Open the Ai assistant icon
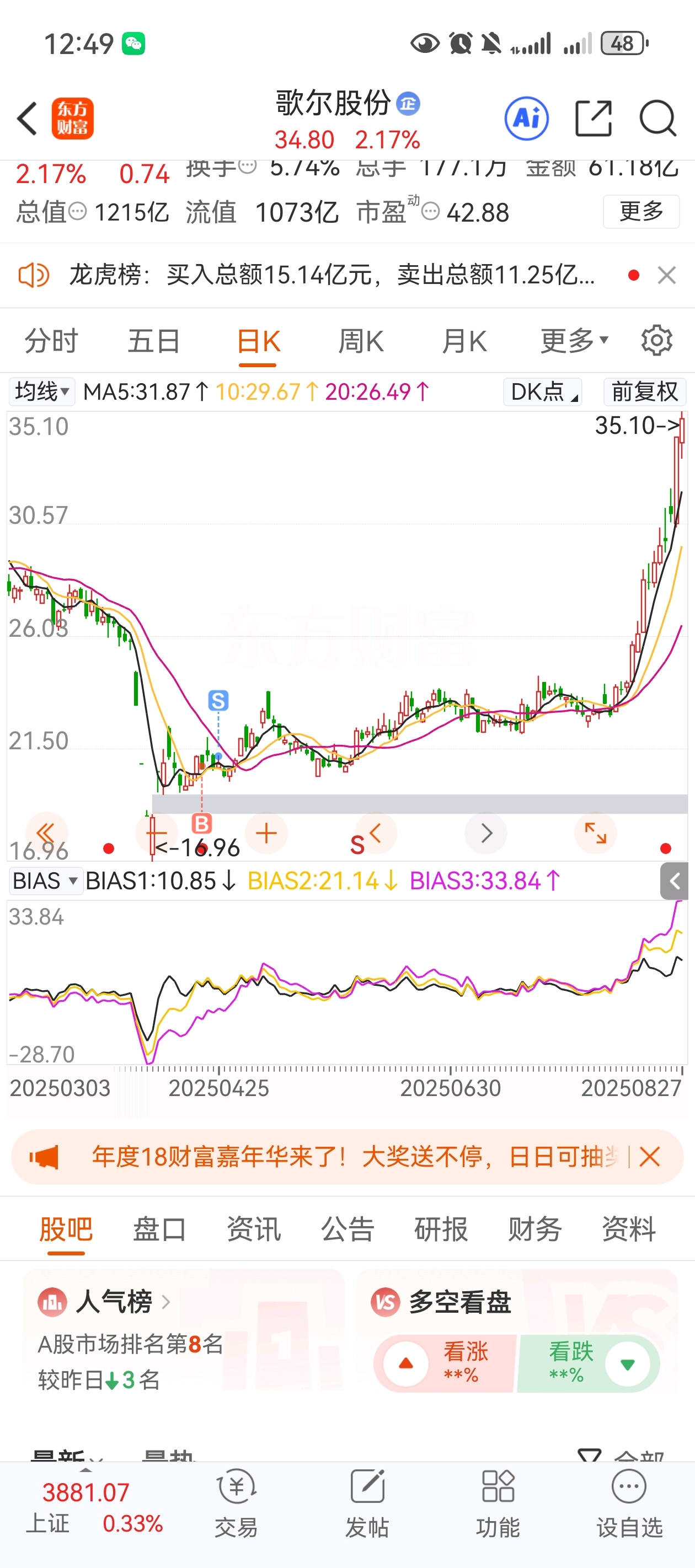This screenshot has height=1568, width=695. point(526,118)
